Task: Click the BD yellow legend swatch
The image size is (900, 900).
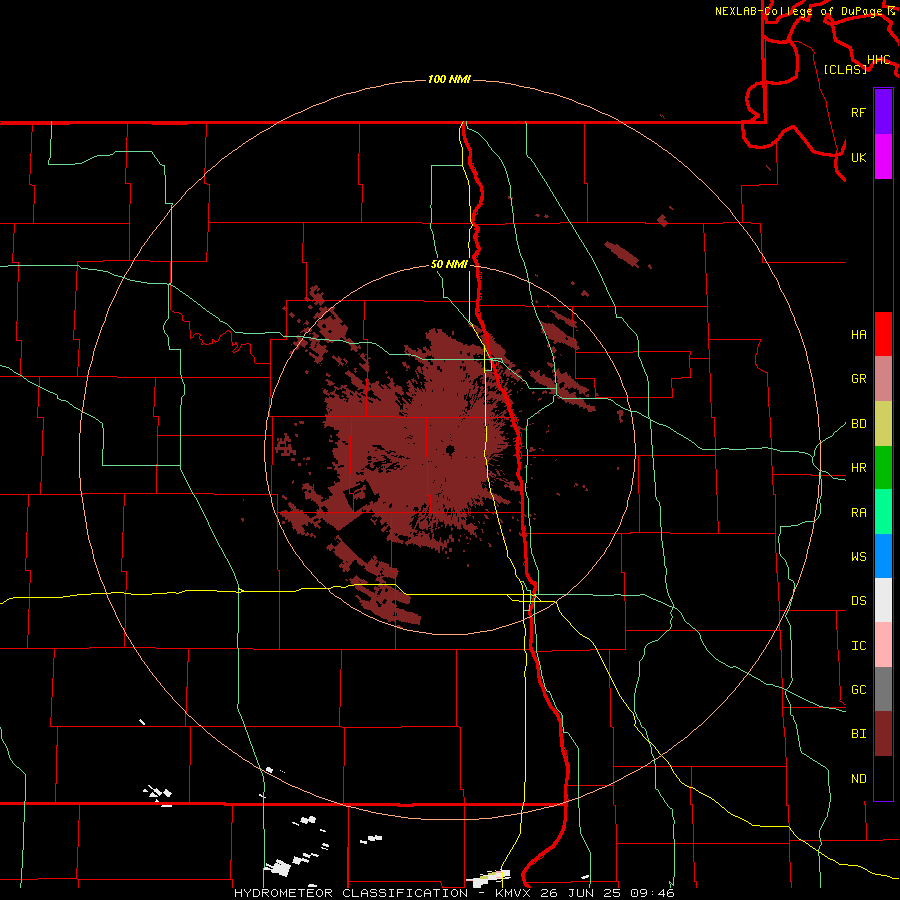Action: pyautogui.click(x=883, y=424)
